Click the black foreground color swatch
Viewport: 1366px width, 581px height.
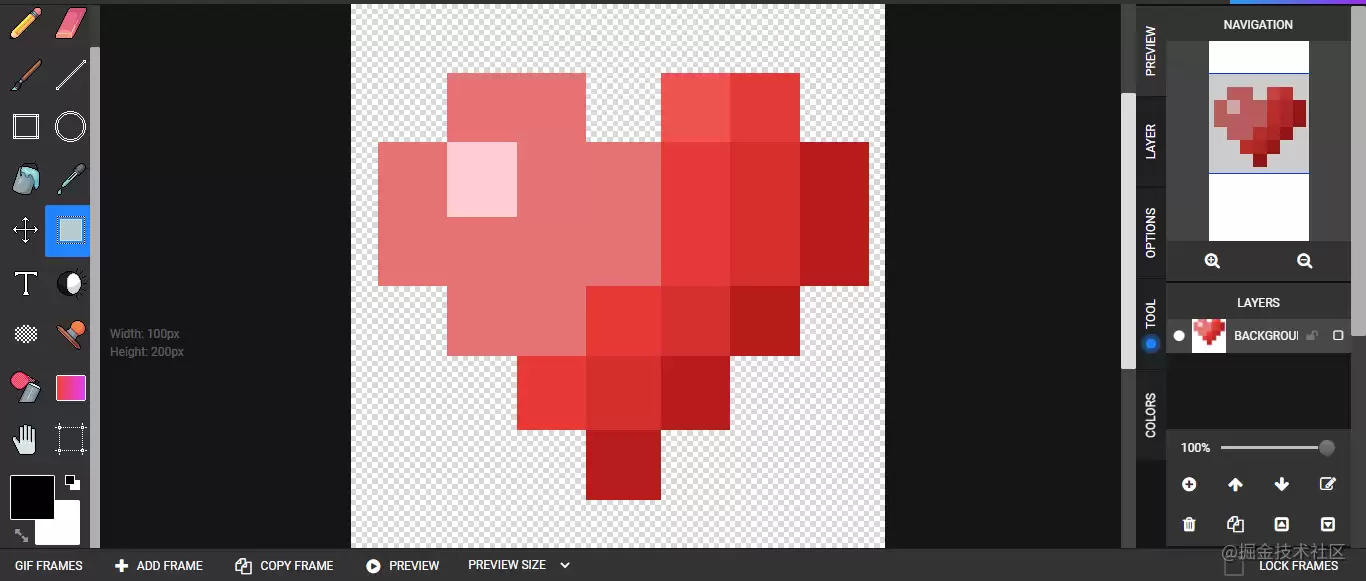[31, 497]
